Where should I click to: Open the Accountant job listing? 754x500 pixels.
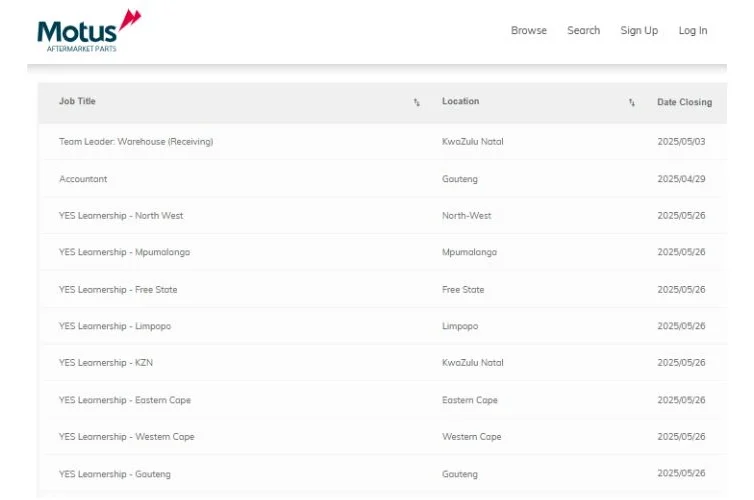83,179
